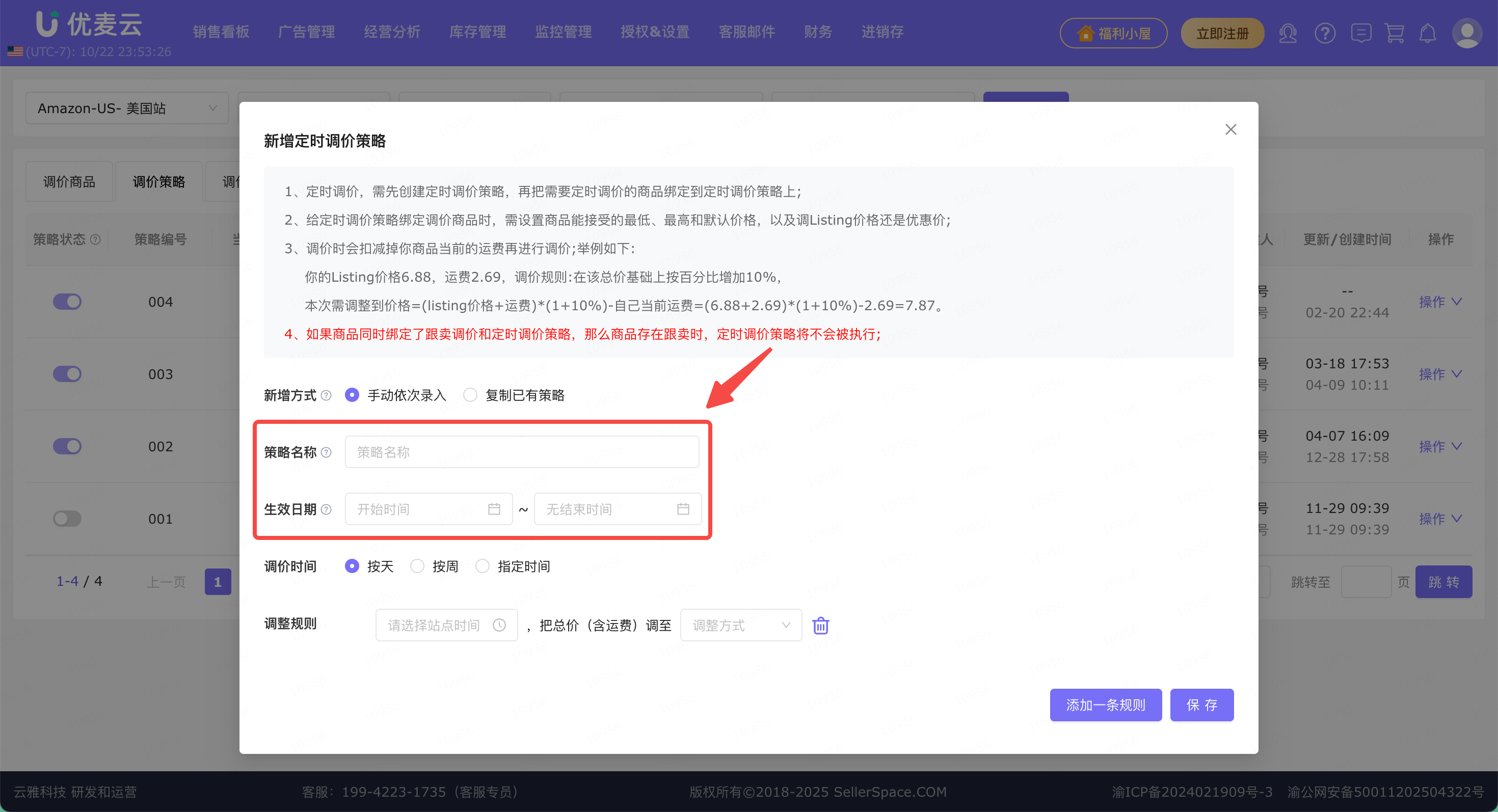Select the 复制已有策略 radio option
This screenshot has width=1498, height=812.
click(470, 395)
